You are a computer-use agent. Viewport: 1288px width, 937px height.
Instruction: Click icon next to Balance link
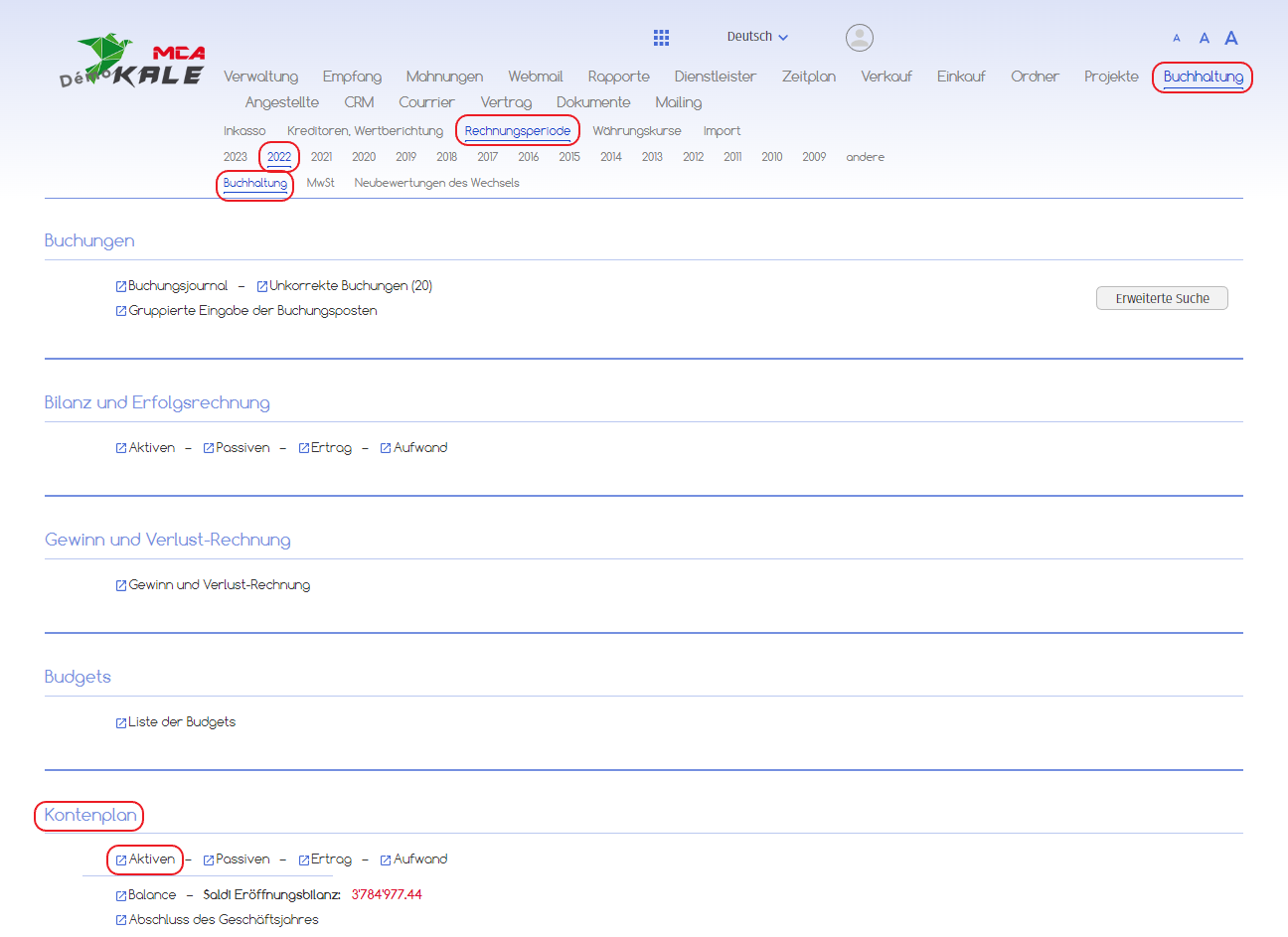point(121,895)
